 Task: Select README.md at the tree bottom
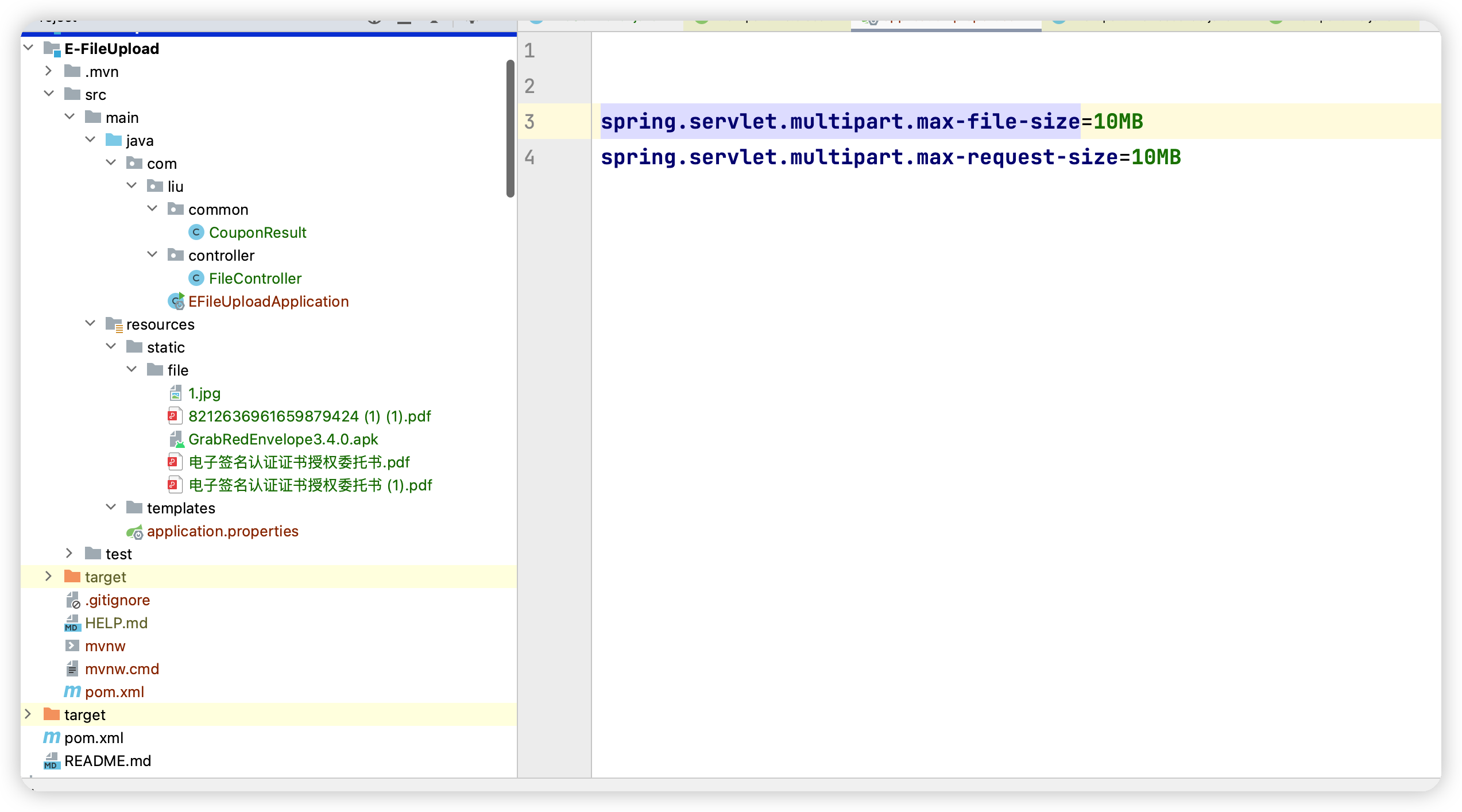click(x=107, y=760)
